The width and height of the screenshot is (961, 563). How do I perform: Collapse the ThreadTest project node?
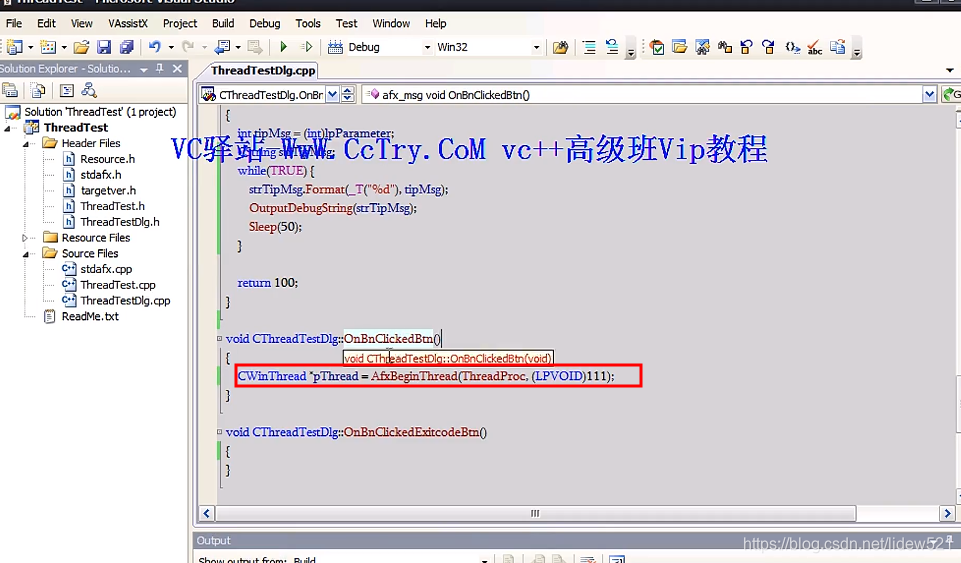tap(8, 128)
